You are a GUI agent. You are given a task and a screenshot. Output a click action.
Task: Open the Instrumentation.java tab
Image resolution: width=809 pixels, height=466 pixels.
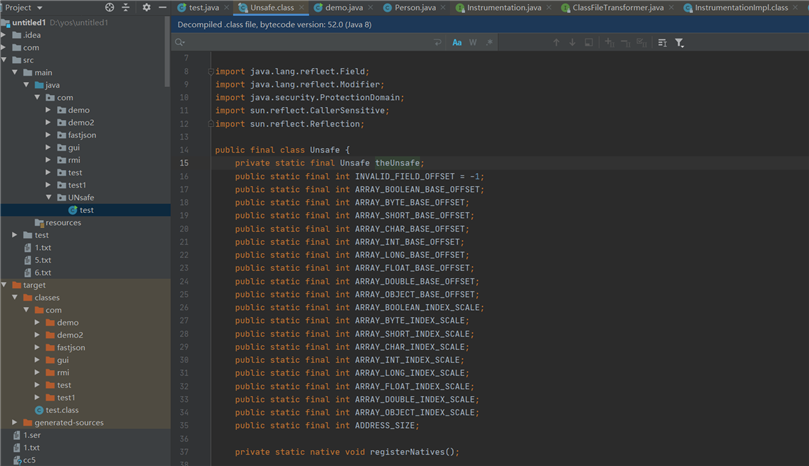(x=504, y=7)
